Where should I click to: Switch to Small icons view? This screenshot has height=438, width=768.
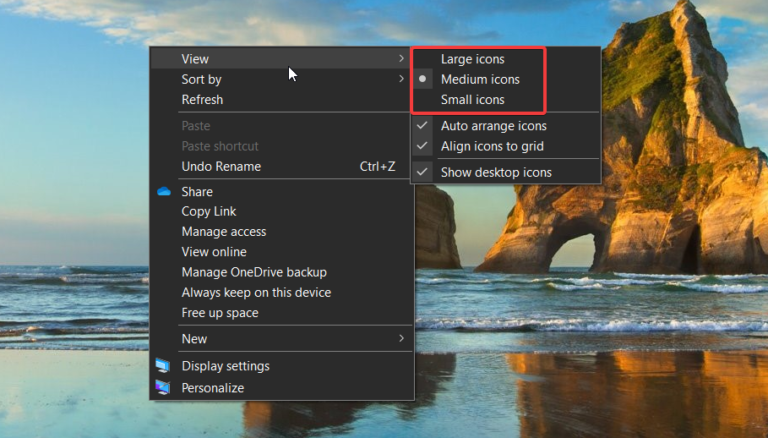(x=472, y=100)
